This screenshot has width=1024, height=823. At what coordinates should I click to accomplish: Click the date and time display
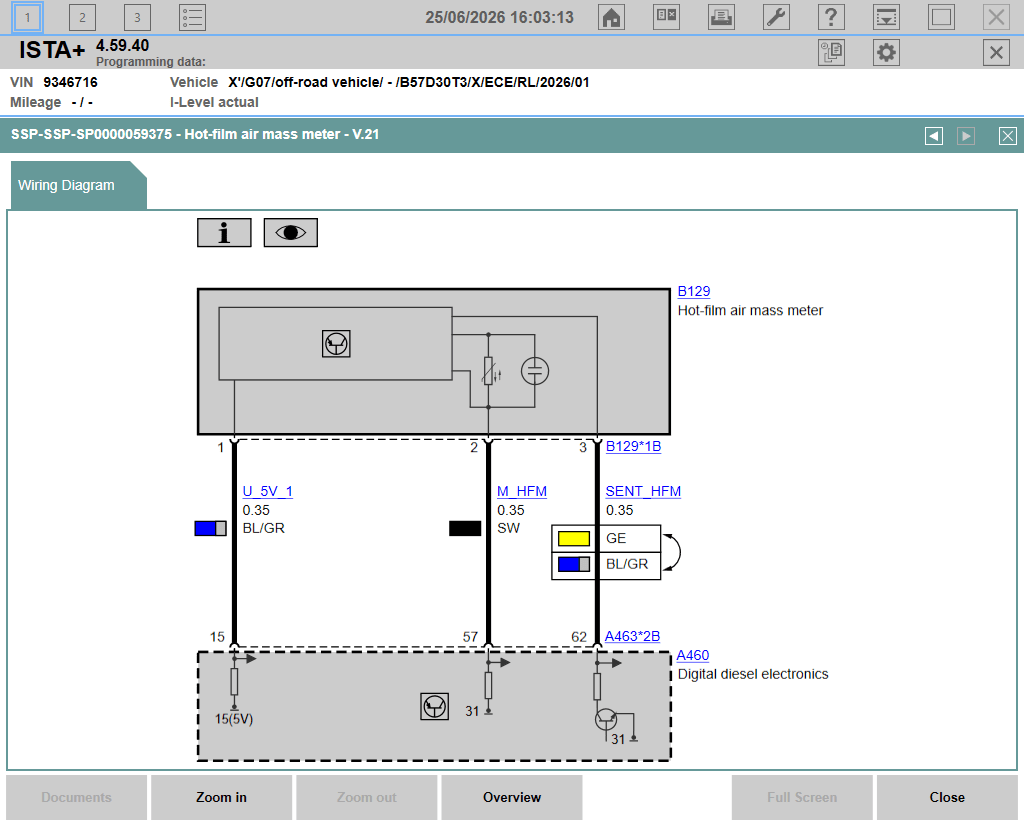500,17
